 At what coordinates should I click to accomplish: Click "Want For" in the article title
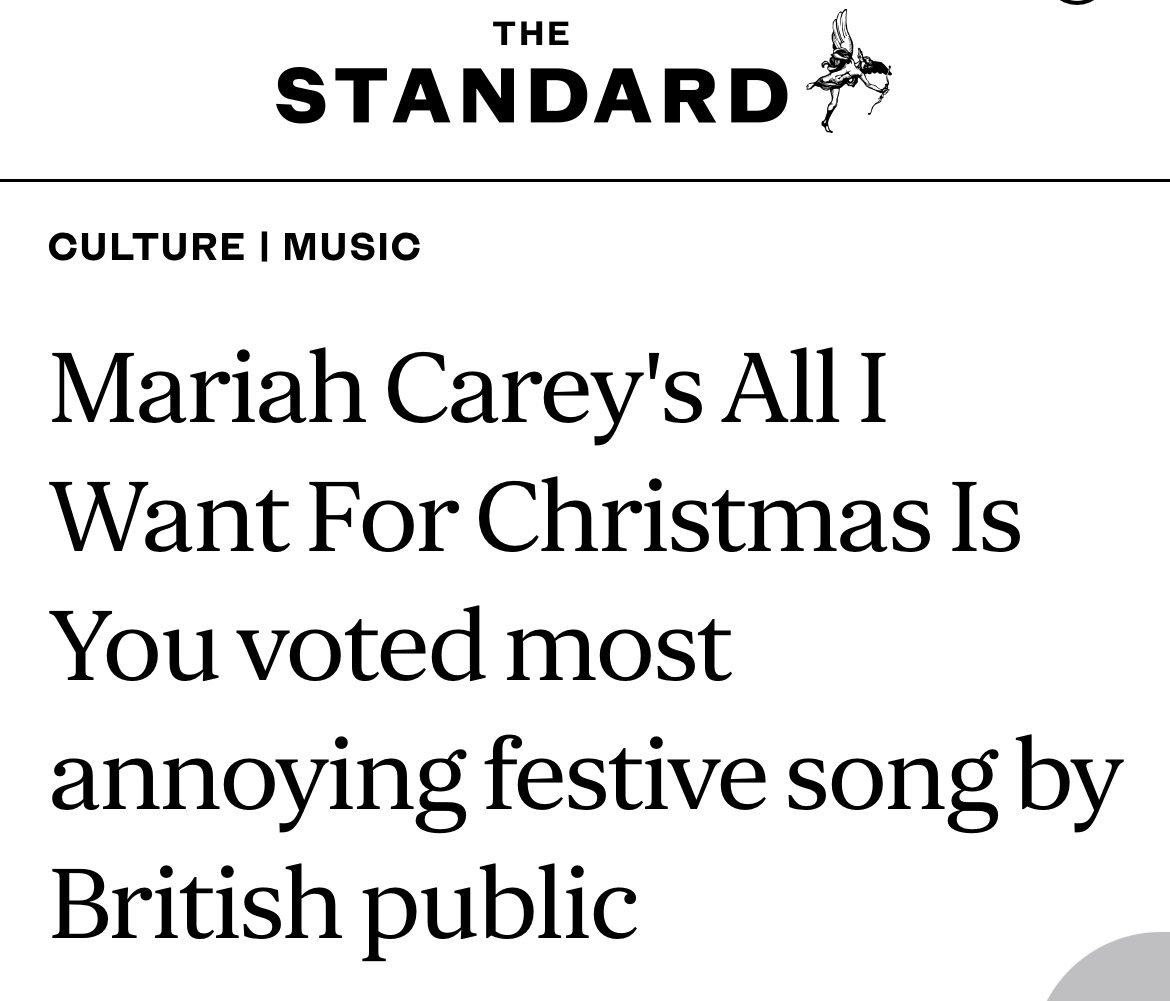tap(254, 516)
